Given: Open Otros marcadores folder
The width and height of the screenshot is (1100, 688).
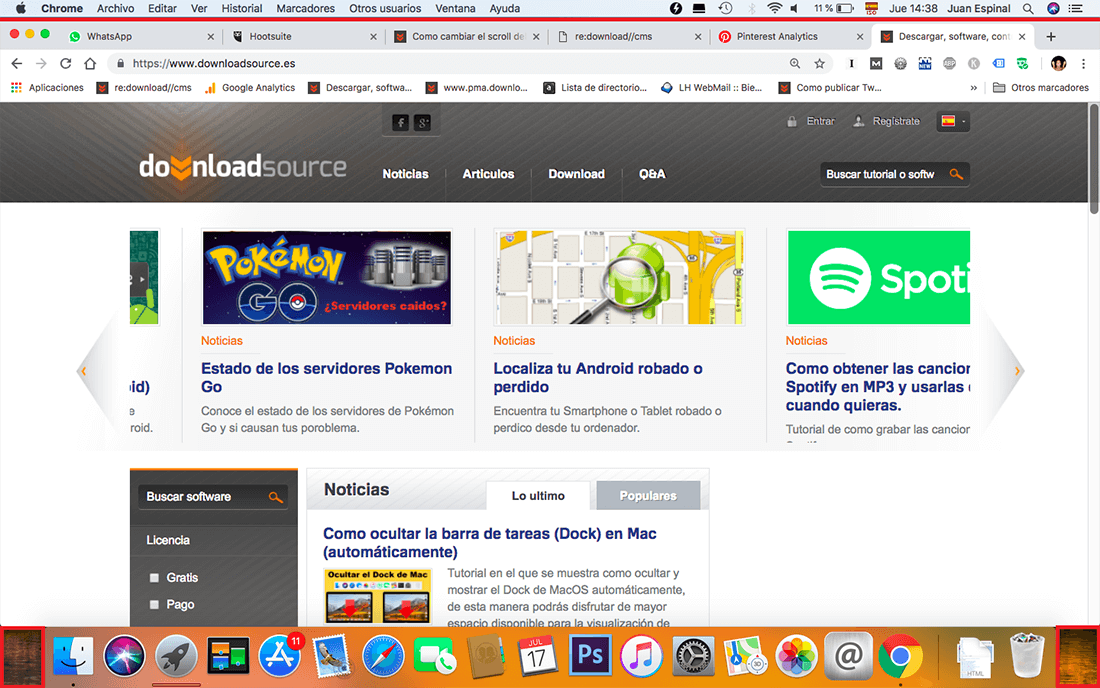Looking at the screenshot, I should pyautogui.click(x=1041, y=88).
